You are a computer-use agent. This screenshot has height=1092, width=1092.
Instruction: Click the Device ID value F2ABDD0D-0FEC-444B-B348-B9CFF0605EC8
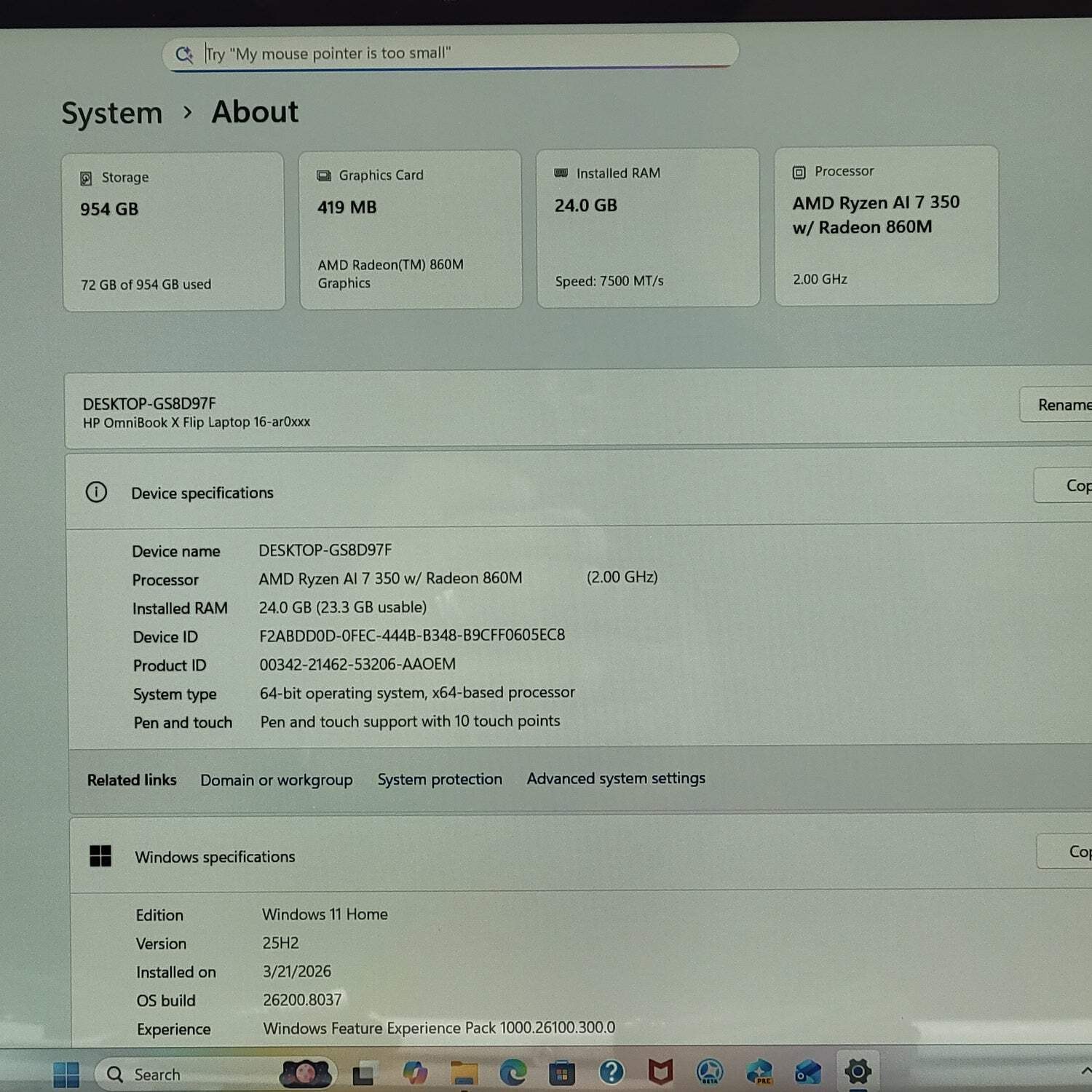coord(412,636)
